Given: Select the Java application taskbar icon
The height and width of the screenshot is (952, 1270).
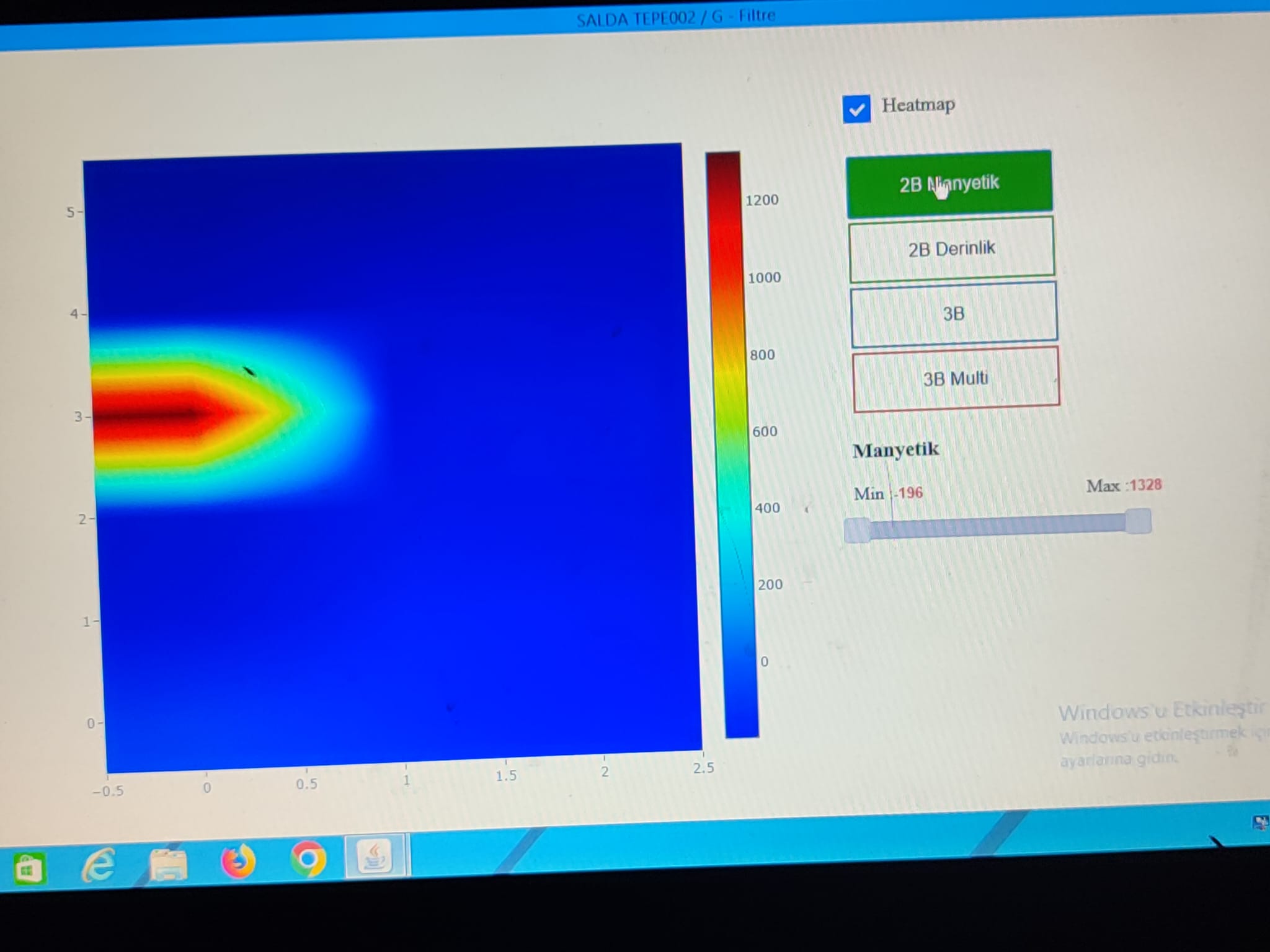Looking at the screenshot, I should tap(375, 857).
